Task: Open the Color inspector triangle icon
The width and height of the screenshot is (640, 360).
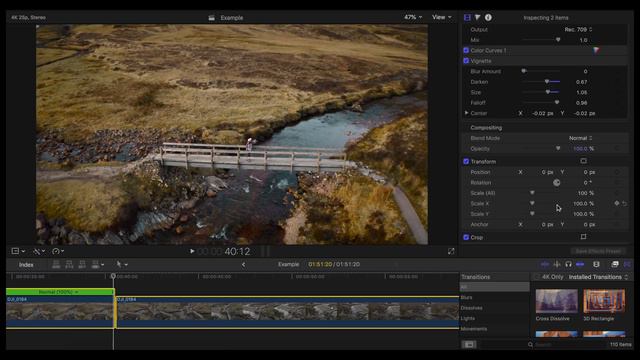Action: pyautogui.click(x=477, y=18)
